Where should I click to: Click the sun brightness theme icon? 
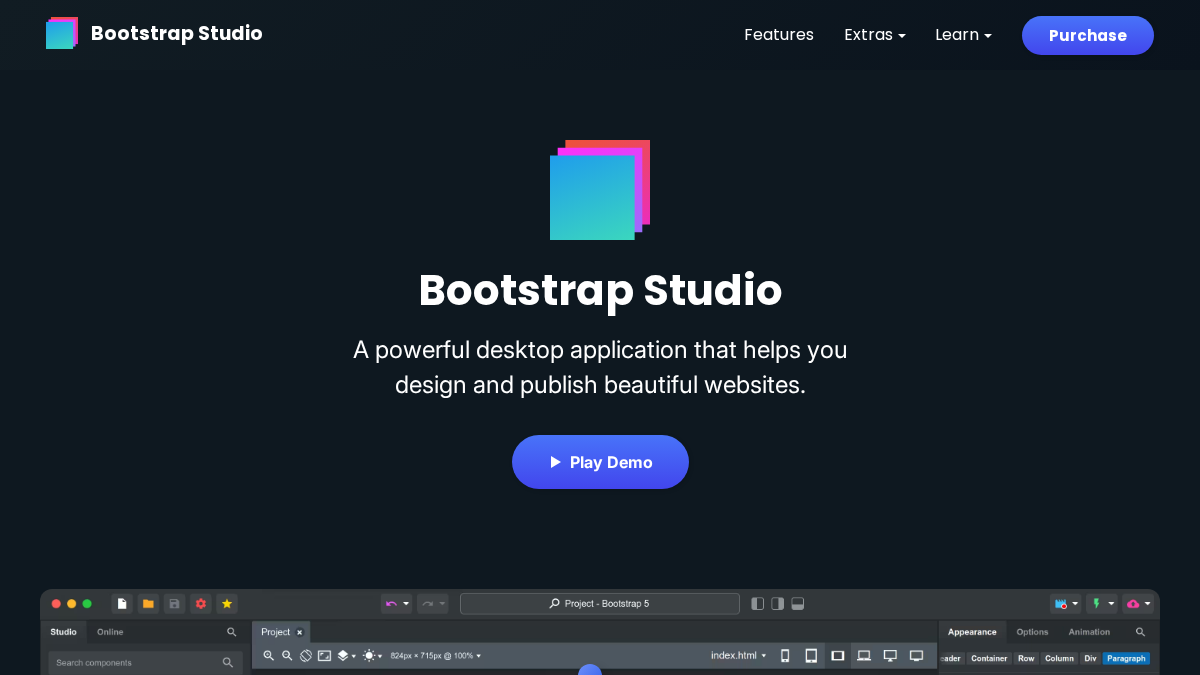point(369,656)
